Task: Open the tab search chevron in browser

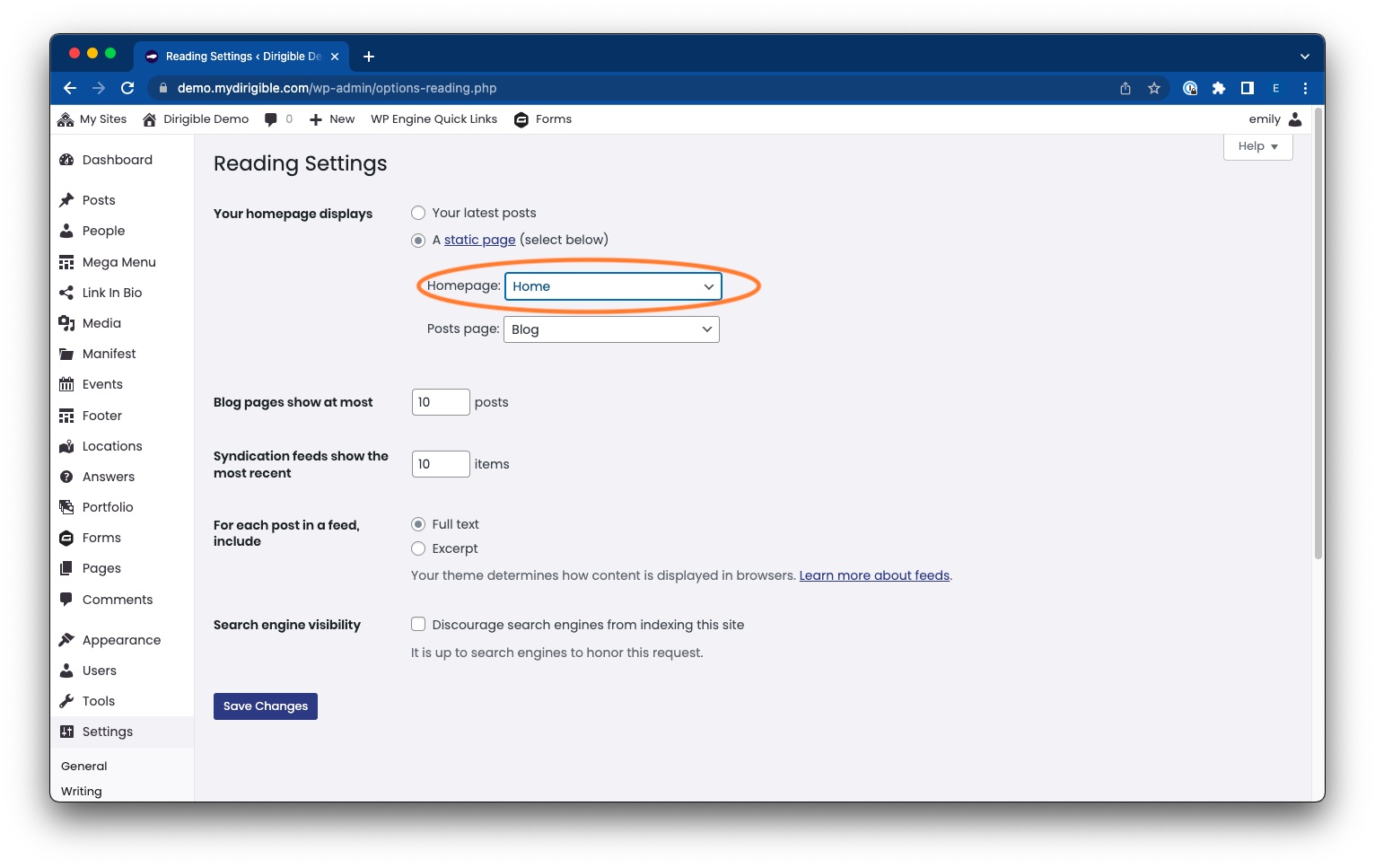Action: (1305, 57)
